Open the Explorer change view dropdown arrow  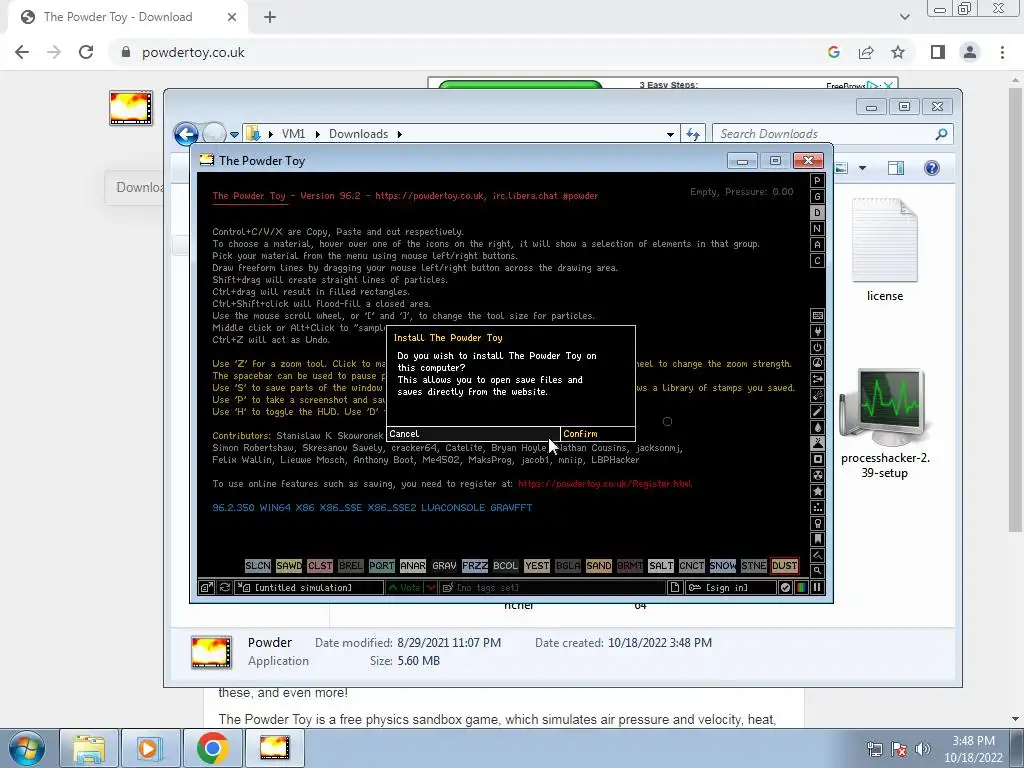[862, 168]
